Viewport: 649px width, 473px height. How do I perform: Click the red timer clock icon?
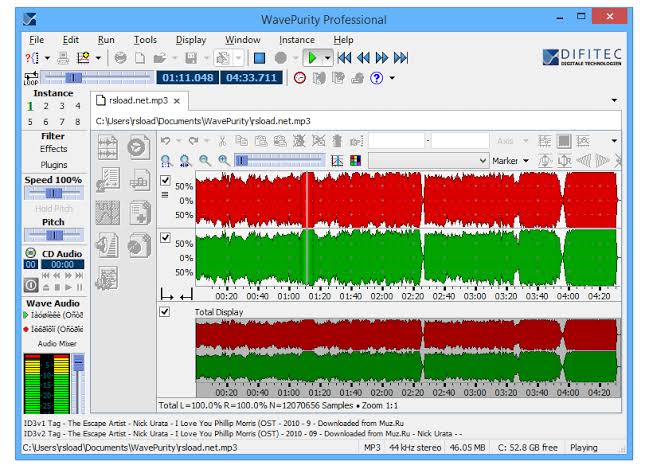pyautogui.click(x=300, y=78)
